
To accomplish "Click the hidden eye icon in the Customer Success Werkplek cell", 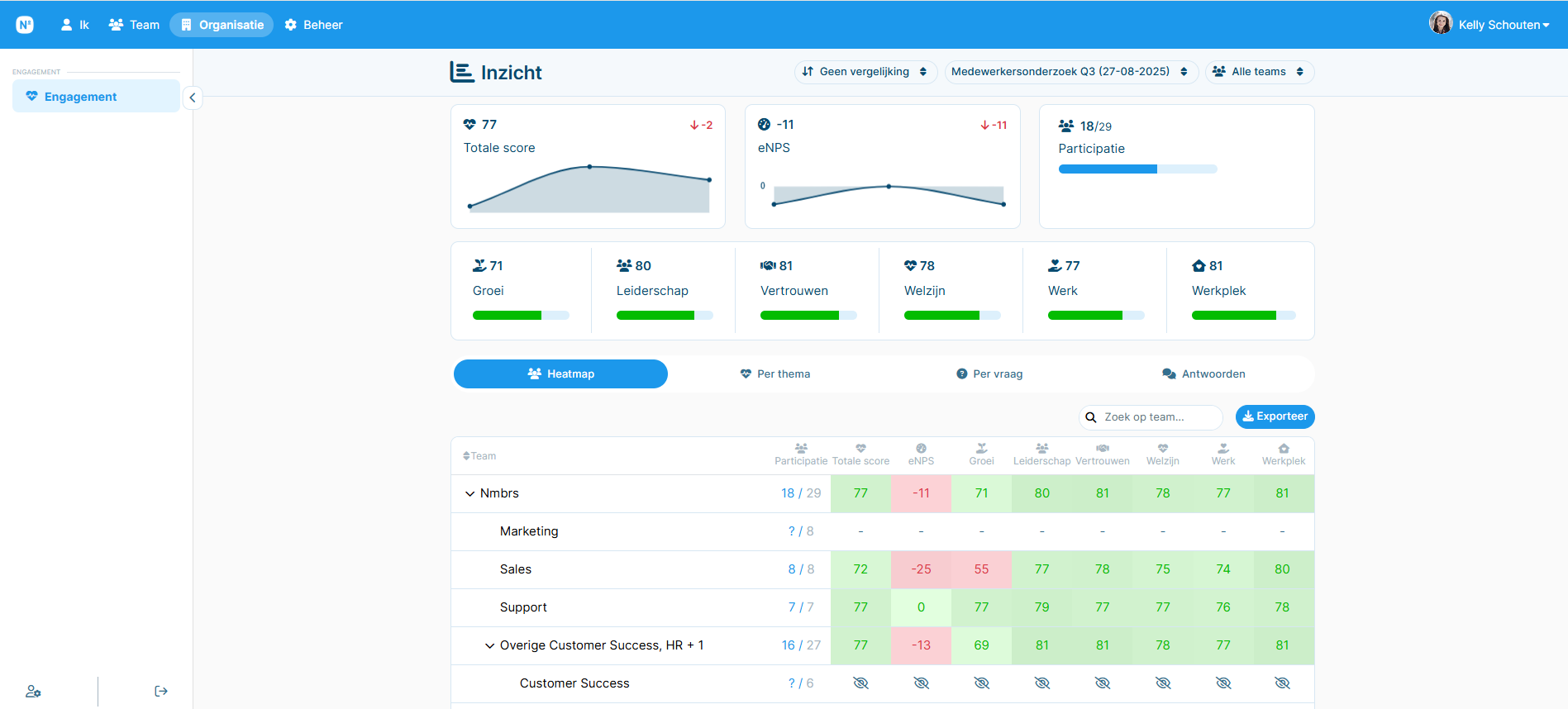I will [x=1282, y=683].
